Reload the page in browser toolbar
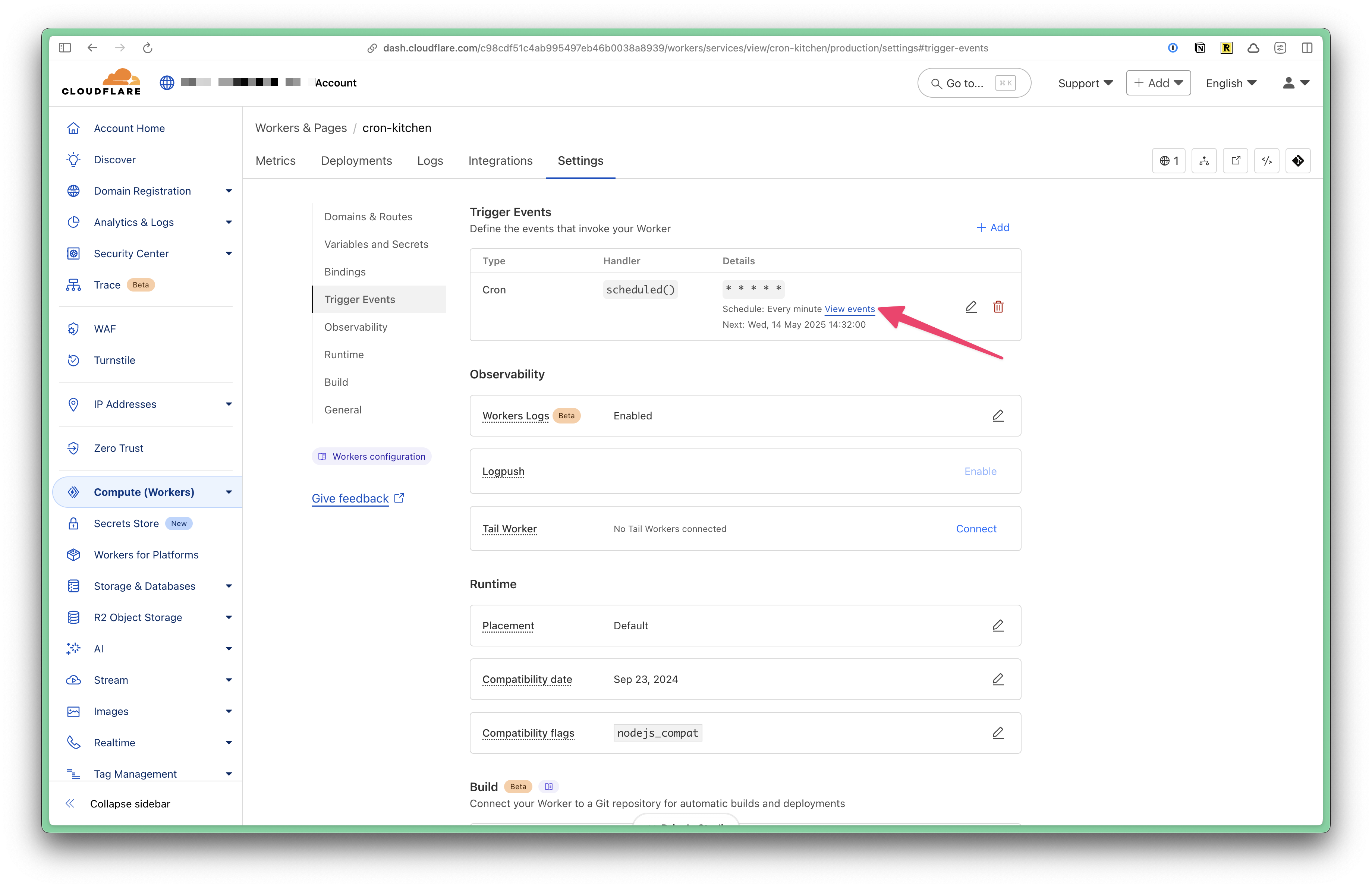The width and height of the screenshot is (1372, 888). click(x=148, y=48)
